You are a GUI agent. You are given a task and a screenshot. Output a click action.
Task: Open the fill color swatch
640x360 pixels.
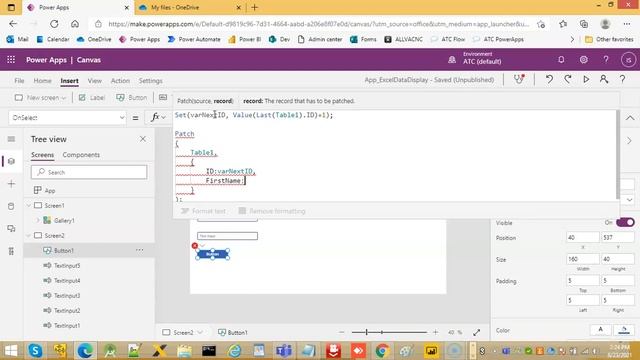pos(624,330)
